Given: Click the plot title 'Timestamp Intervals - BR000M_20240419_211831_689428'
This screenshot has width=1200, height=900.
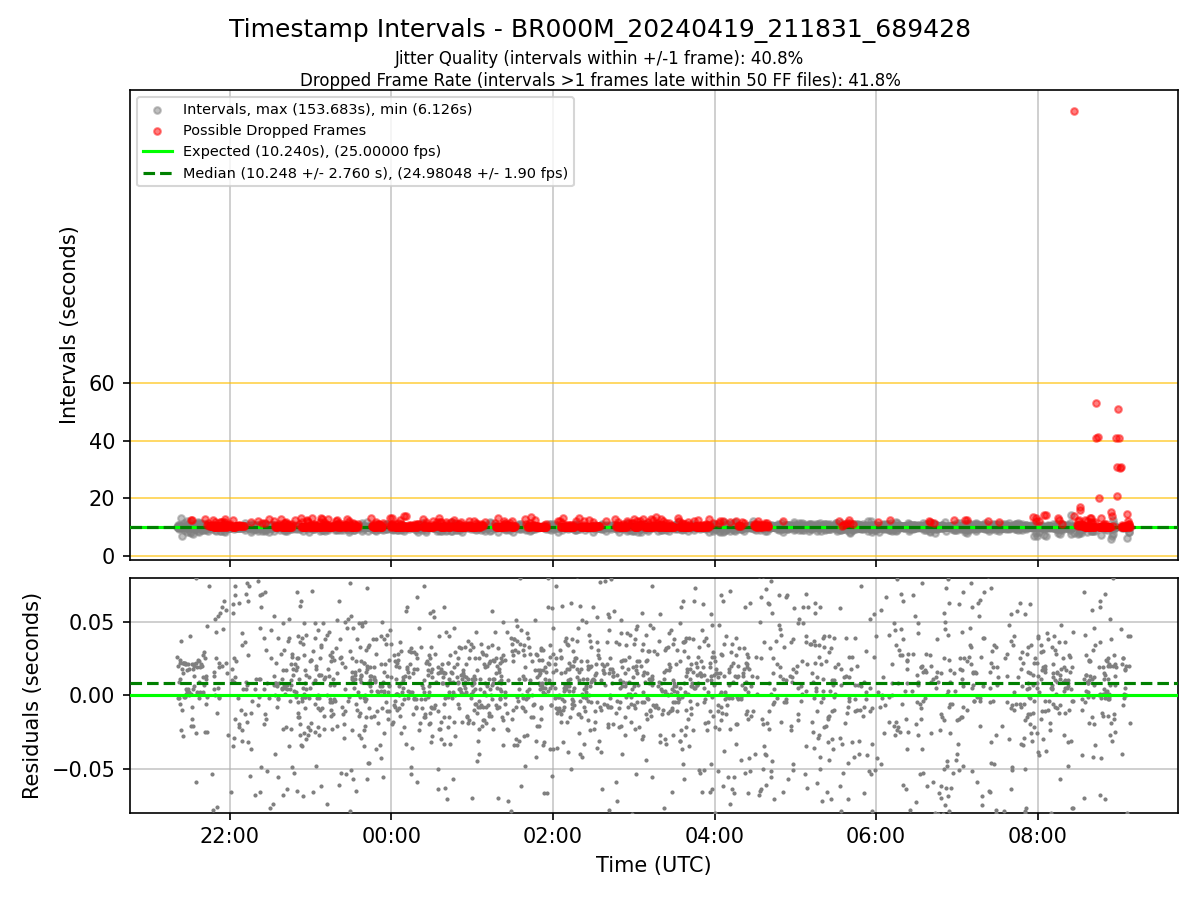Looking at the screenshot, I should coord(600,29).
